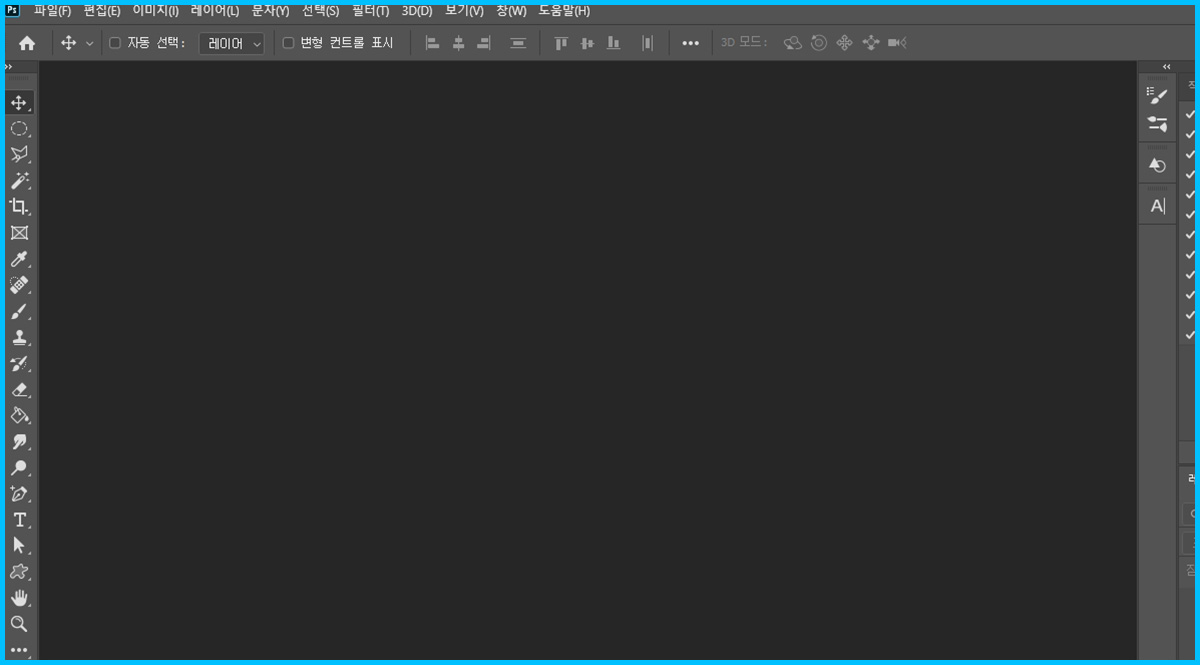Select the Paint Bucket tool
Image resolution: width=1200 pixels, height=665 pixels.
(19, 416)
